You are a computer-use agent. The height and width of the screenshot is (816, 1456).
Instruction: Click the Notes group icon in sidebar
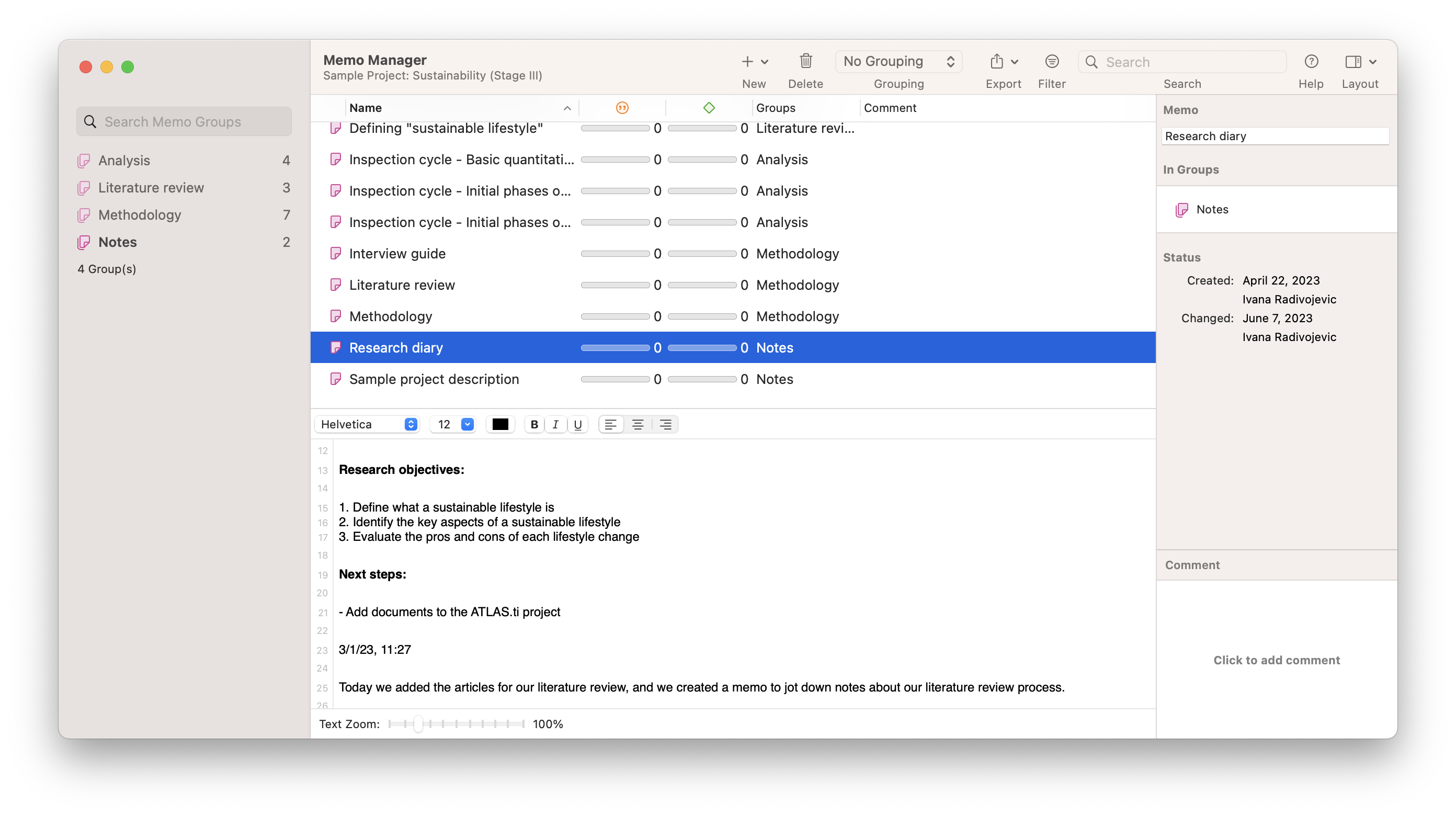84,242
